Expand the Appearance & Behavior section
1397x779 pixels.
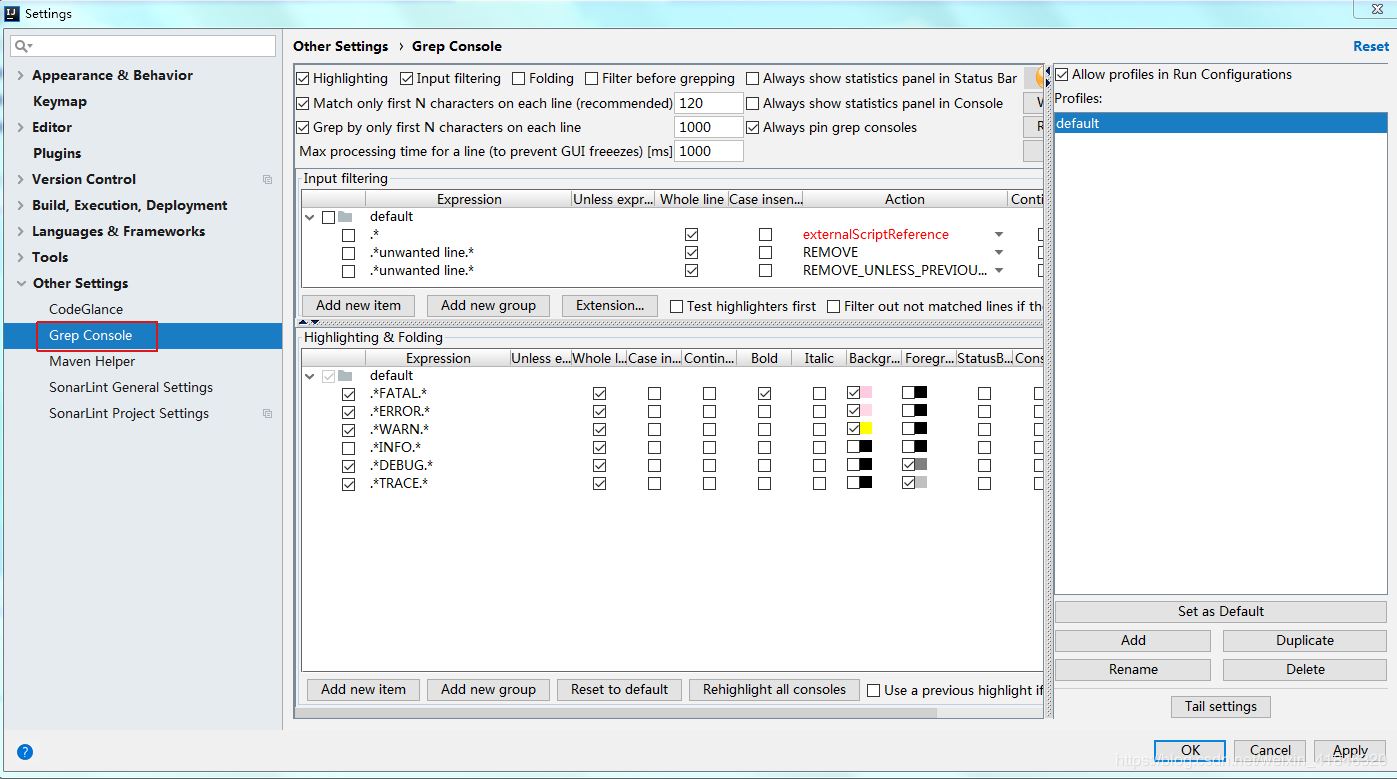[21, 75]
